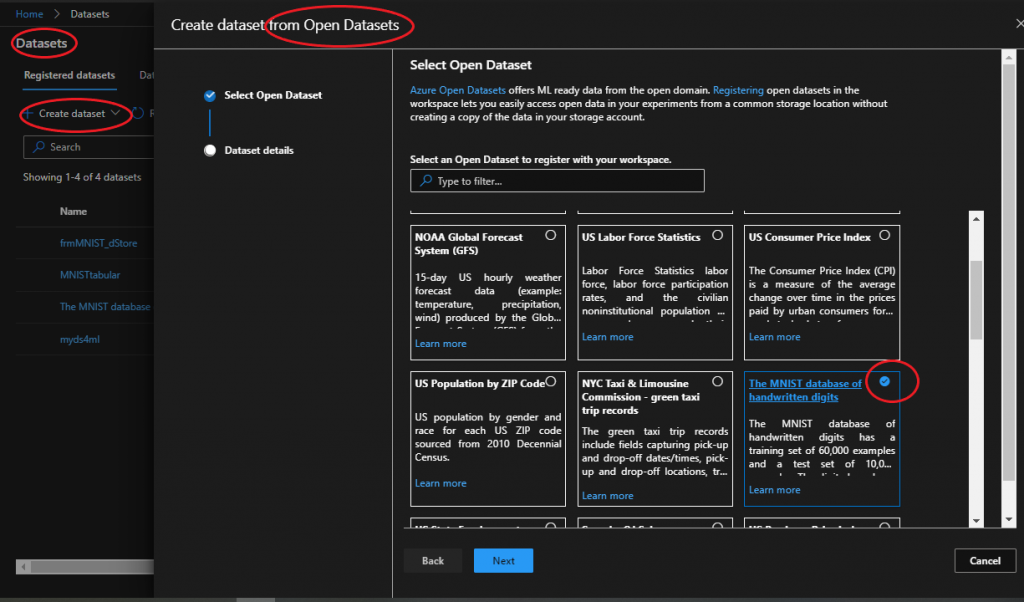
Task: Go to Home in the breadcrumb
Action: pyautogui.click(x=29, y=14)
